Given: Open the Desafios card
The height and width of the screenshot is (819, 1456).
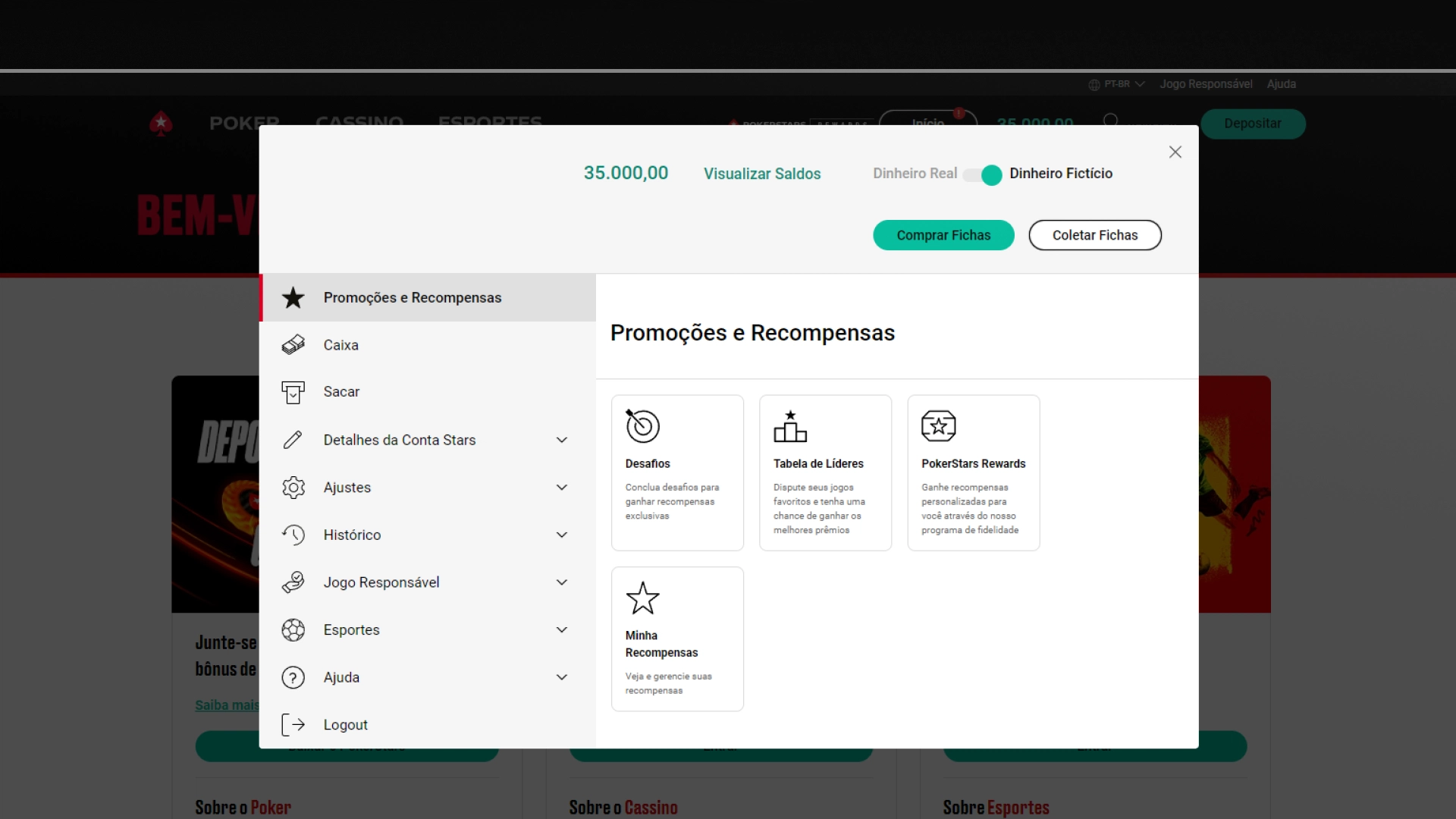Looking at the screenshot, I should pyautogui.click(x=677, y=472).
